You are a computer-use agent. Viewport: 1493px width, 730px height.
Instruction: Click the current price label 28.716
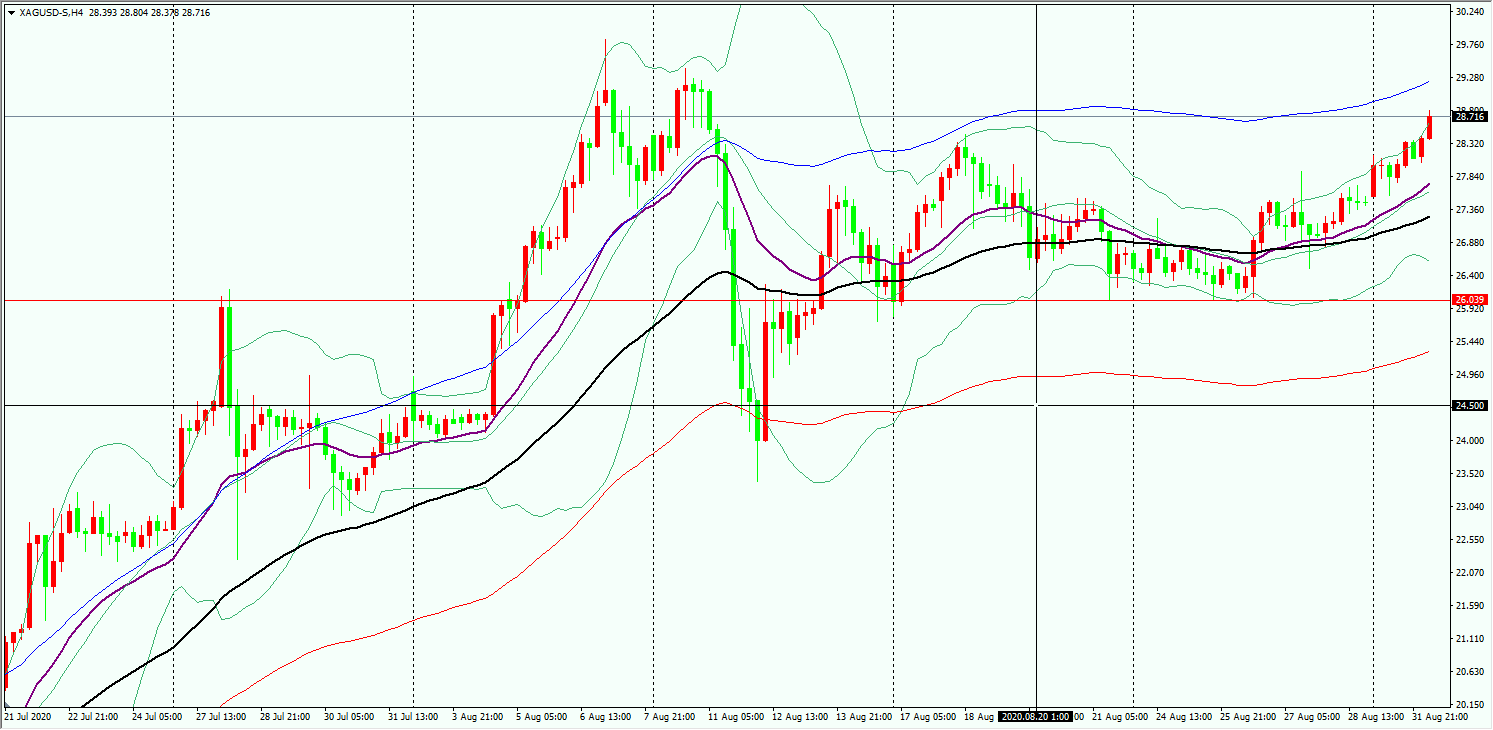1468,117
